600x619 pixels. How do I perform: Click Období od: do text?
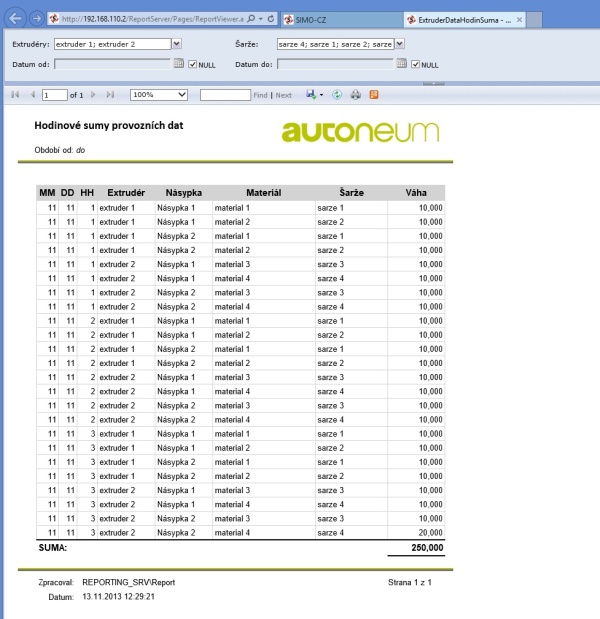tap(60, 150)
